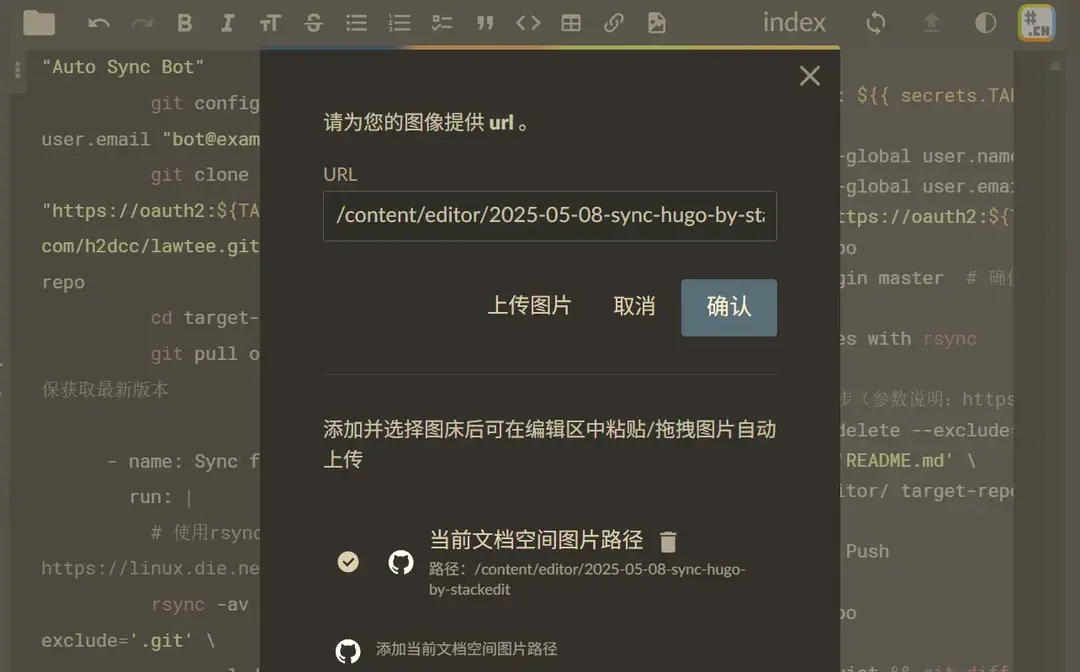Confirm the image URL with 确认
The image size is (1080, 672).
coord(729,307)
